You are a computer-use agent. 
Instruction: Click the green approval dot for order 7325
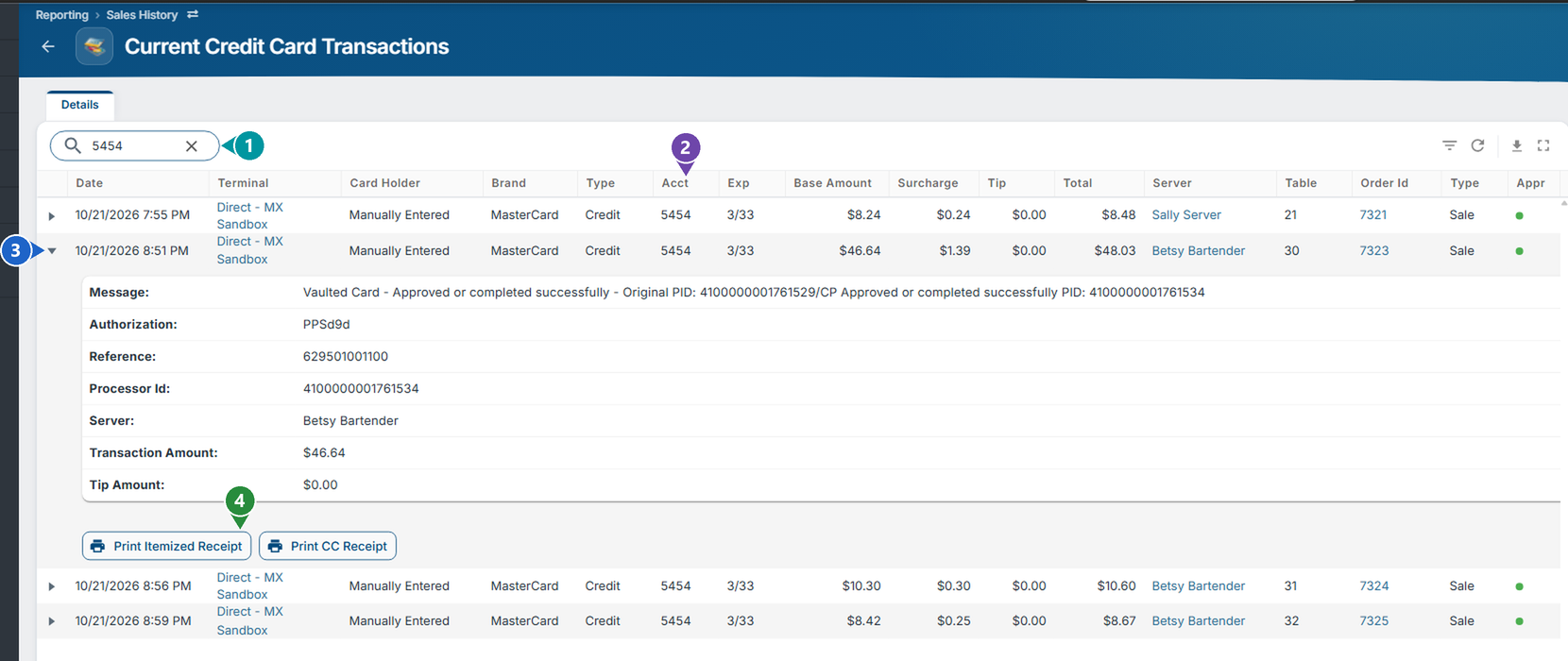pyautogui.click(x=1519, y=621)
